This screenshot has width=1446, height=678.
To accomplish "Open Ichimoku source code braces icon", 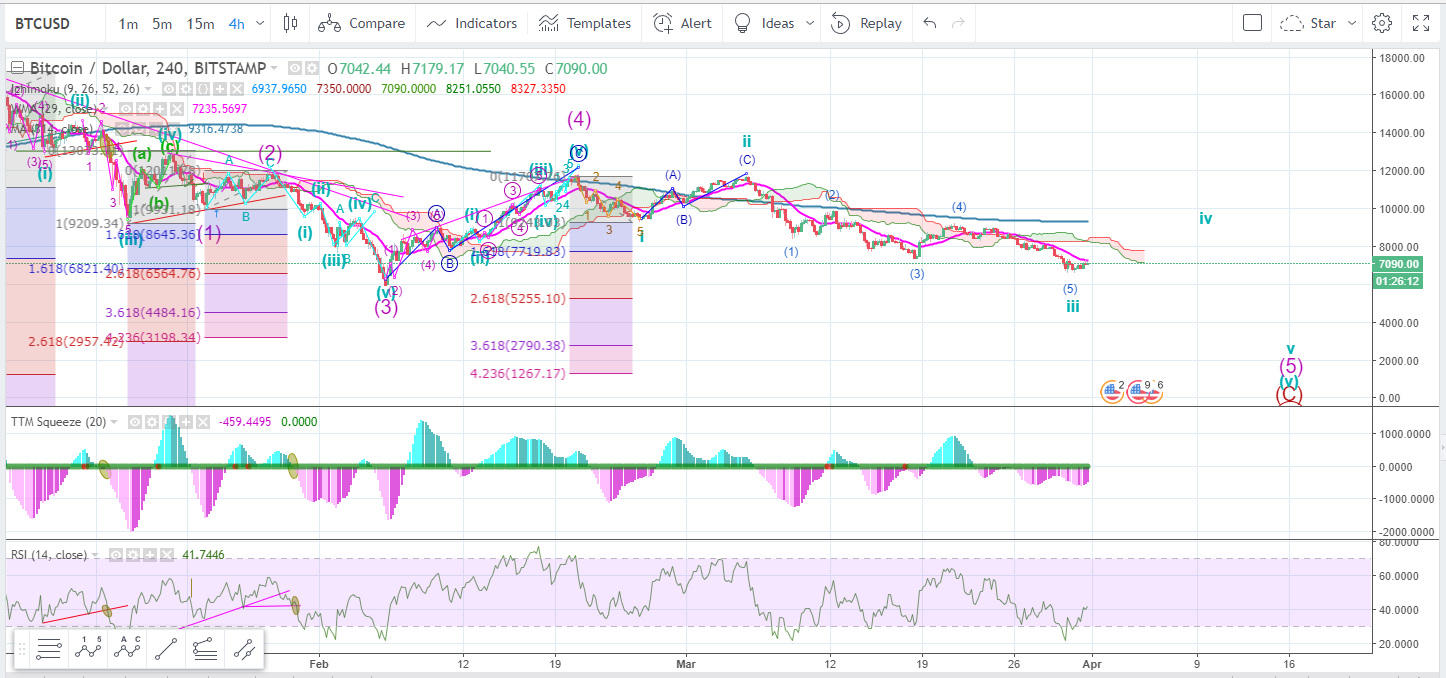I will point(203,89).
